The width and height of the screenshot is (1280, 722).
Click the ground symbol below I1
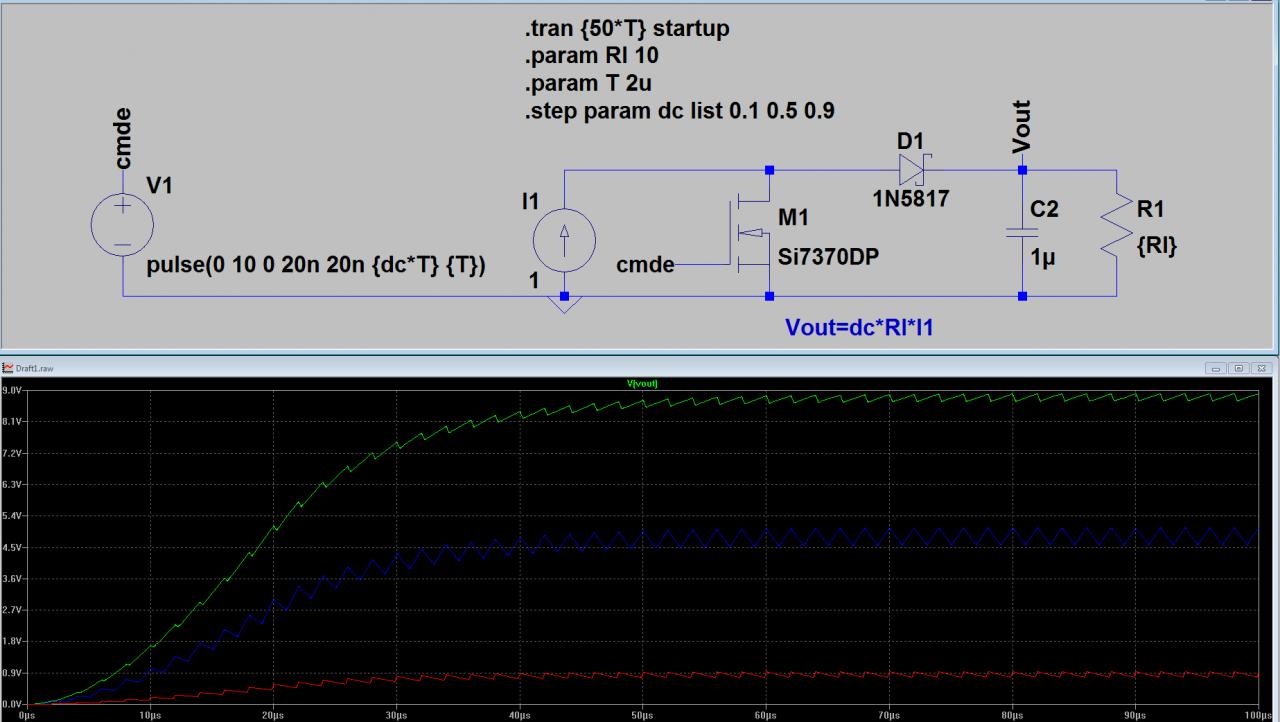(x=565, y=305)
